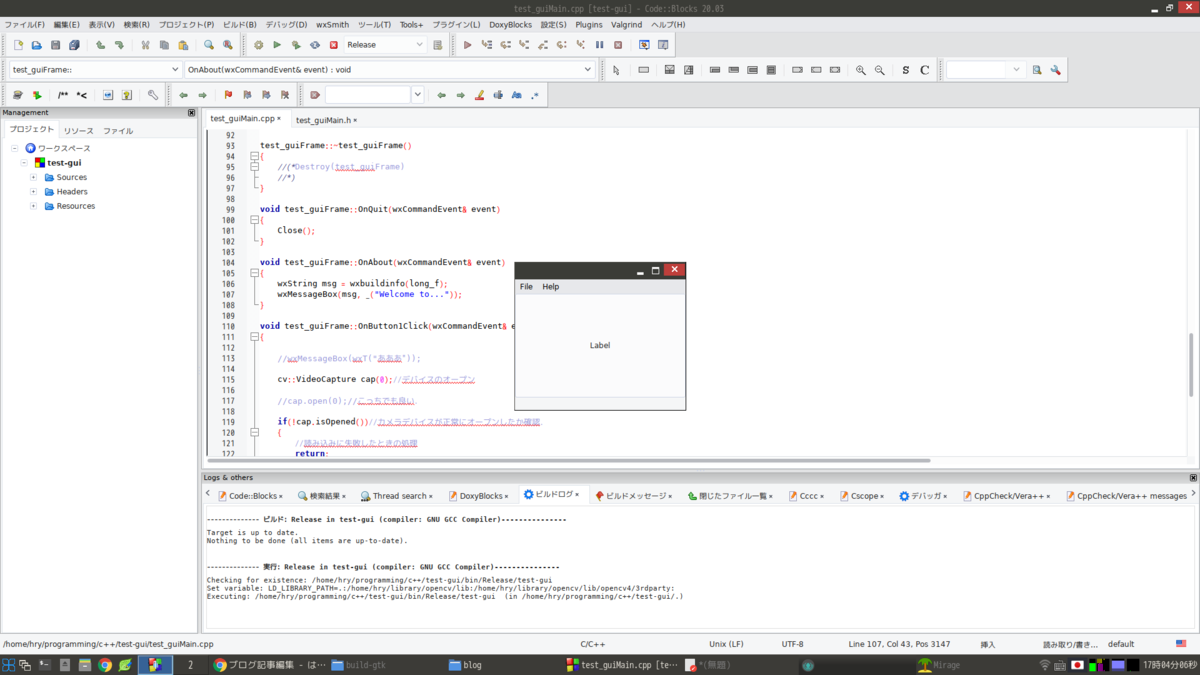Screen dimensions: 1200x675
Task: Build the project using the gear icon
Action: click(259, 45)
